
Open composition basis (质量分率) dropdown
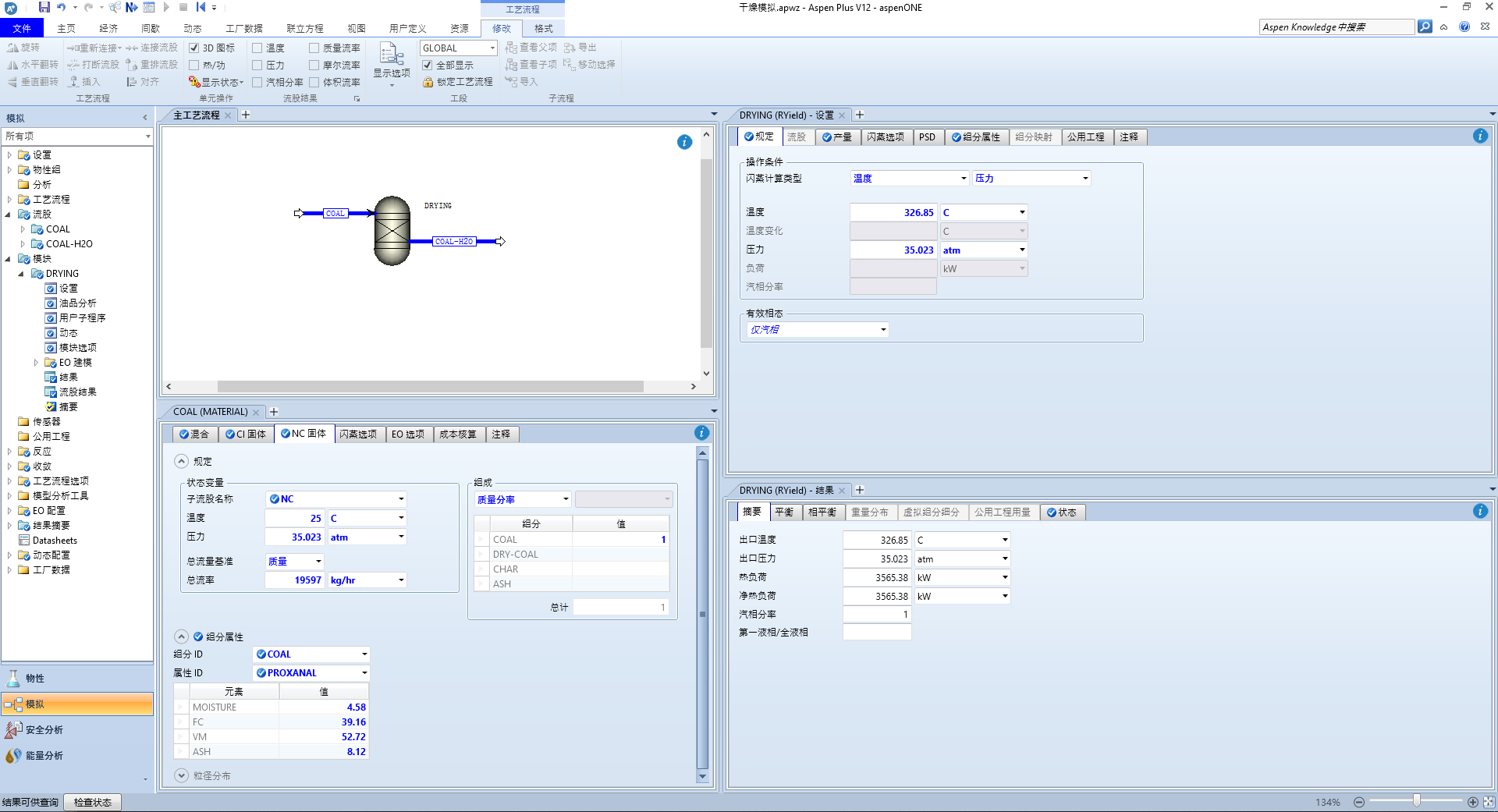click(566, 499)
